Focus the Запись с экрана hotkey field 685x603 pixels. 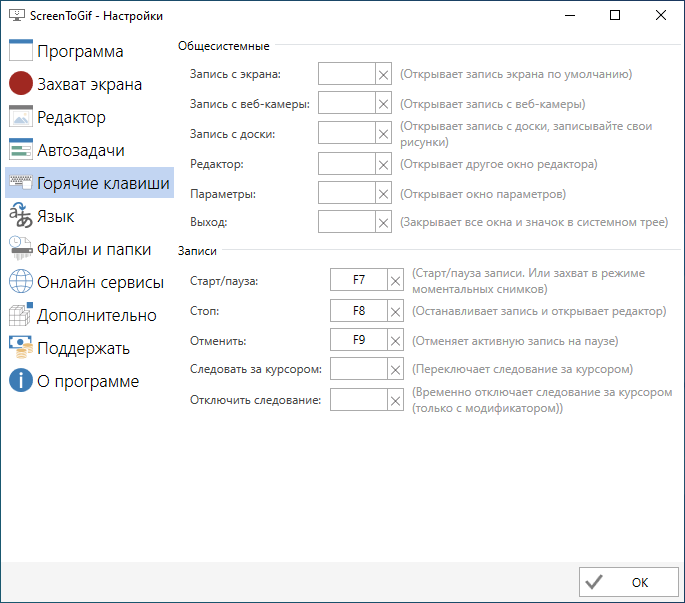coord(347,74)
